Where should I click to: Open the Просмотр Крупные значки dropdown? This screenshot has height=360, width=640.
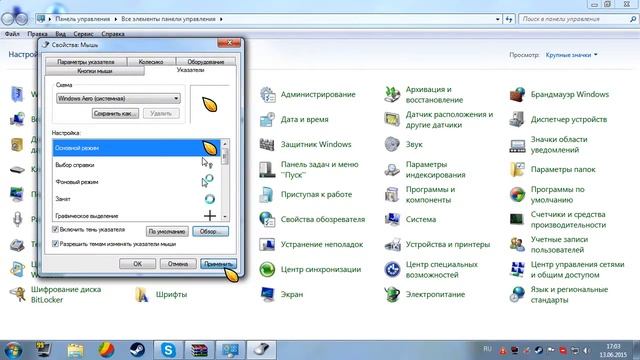(x=571, y=55)
